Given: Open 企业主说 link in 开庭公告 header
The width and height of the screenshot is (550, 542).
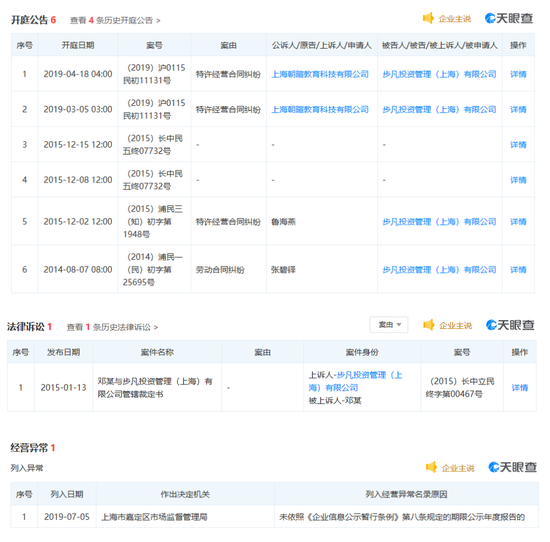Looking at the screenshot, I should pos(455,19).
